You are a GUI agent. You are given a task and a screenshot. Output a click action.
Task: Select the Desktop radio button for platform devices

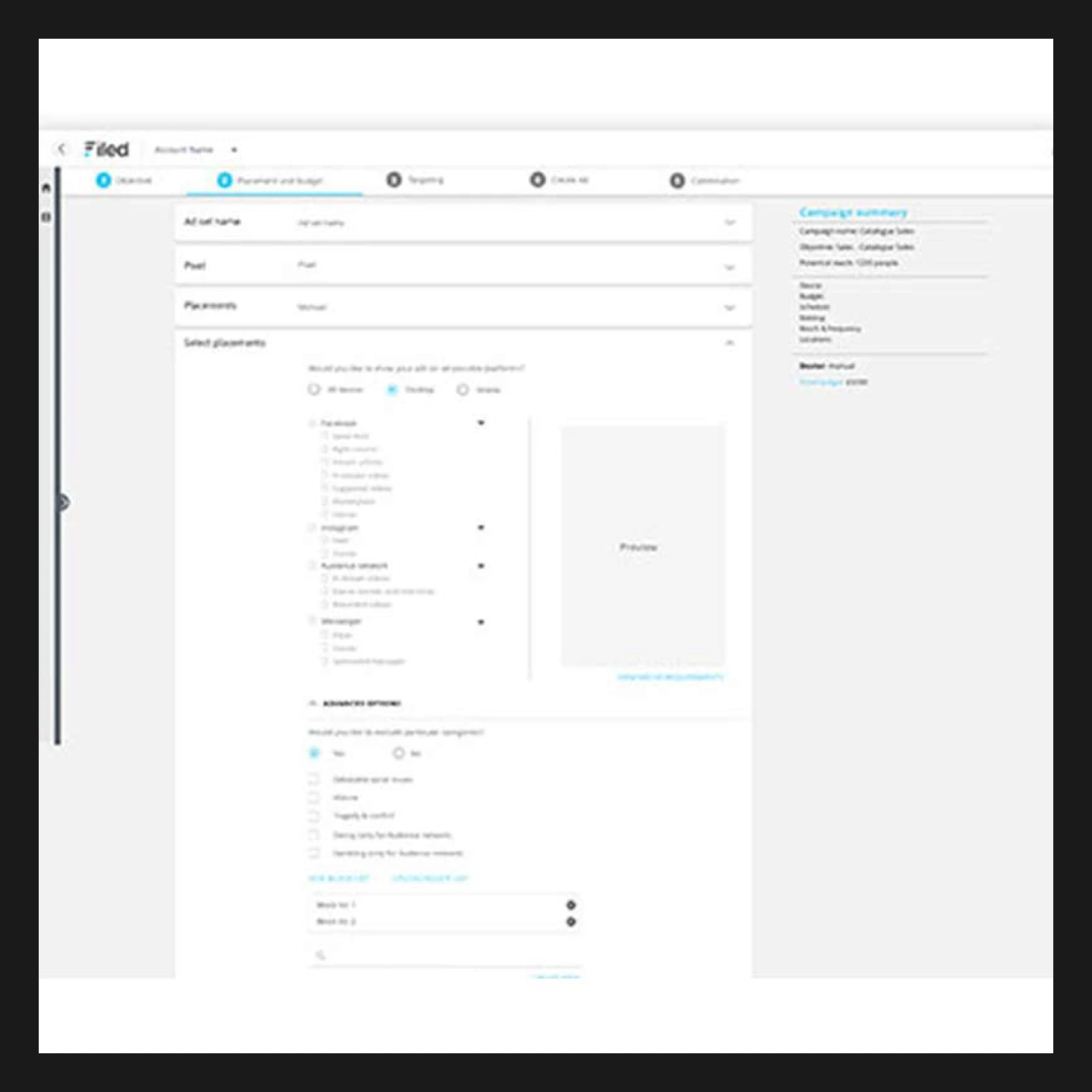[x=391, y=389]
